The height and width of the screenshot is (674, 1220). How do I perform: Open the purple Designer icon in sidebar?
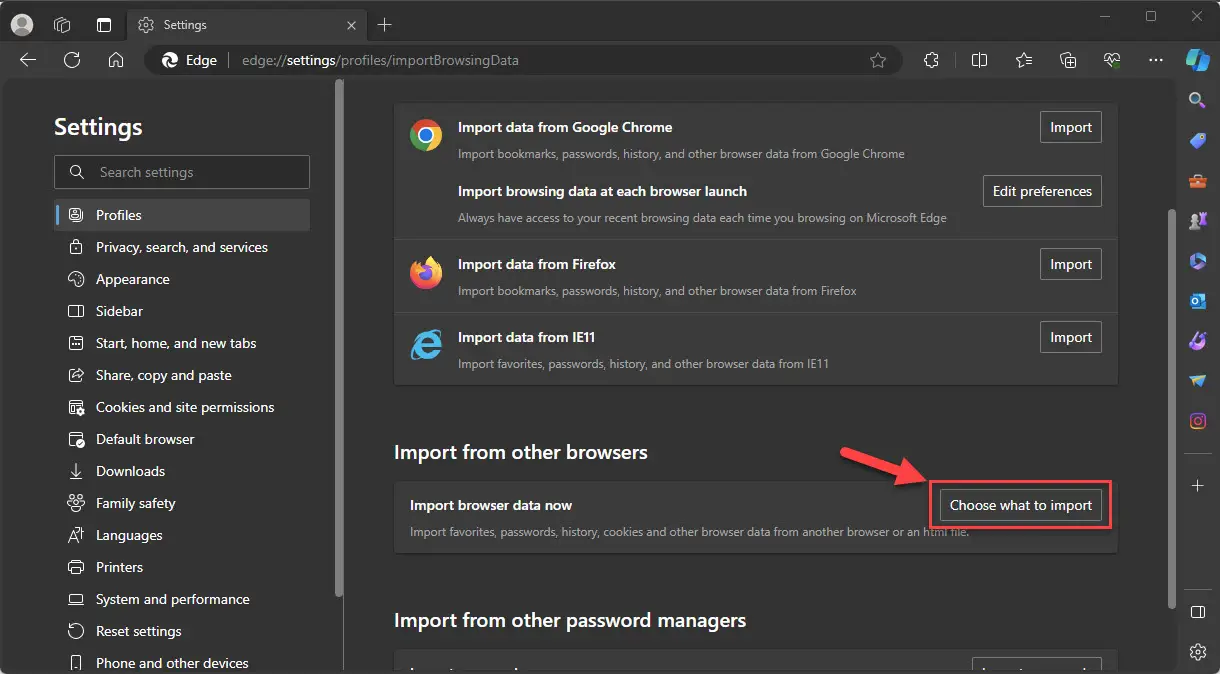1197,341
